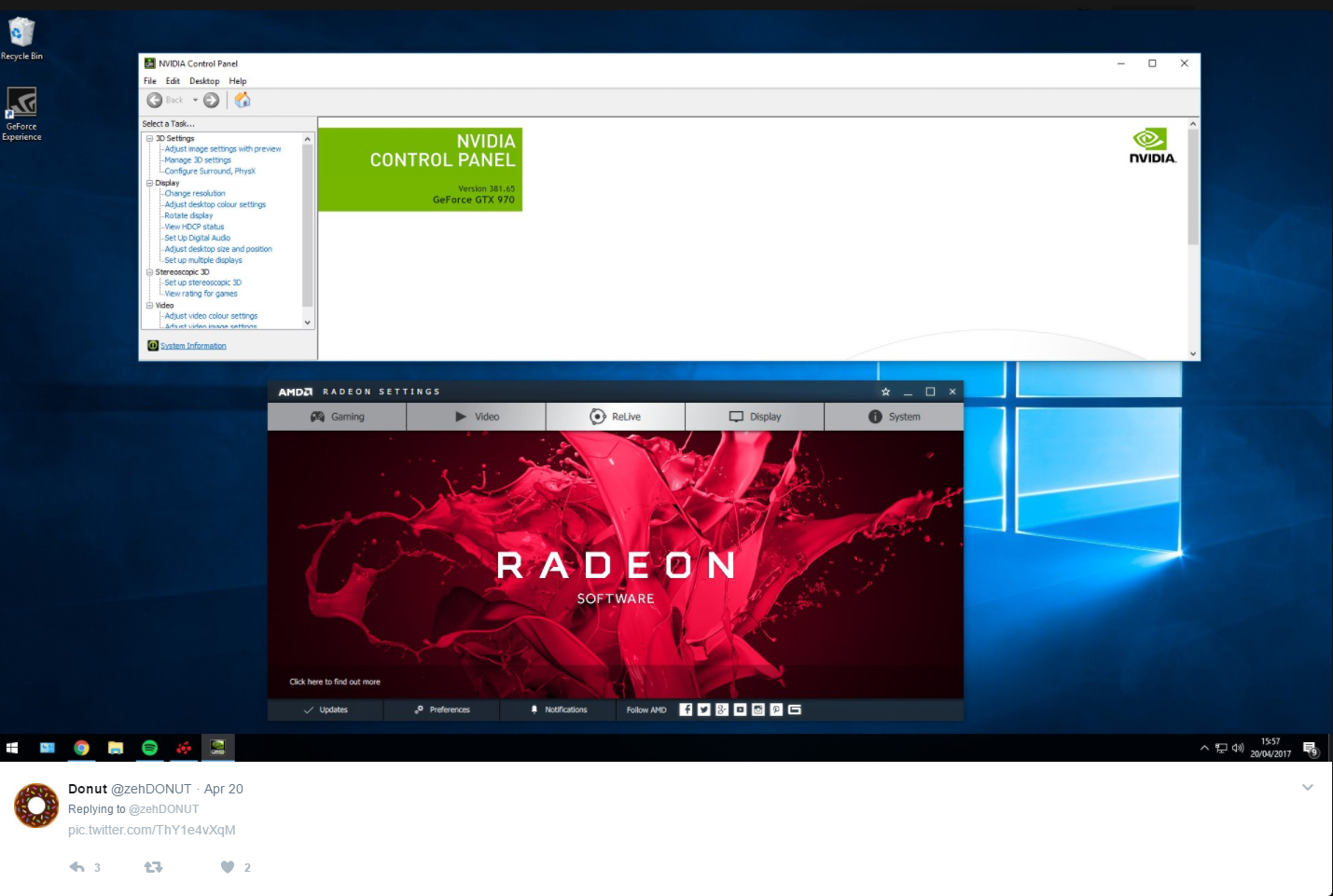The image size is (1333, 896).
Task: Reply to Donut's tweet
Action: pos(77,867)
